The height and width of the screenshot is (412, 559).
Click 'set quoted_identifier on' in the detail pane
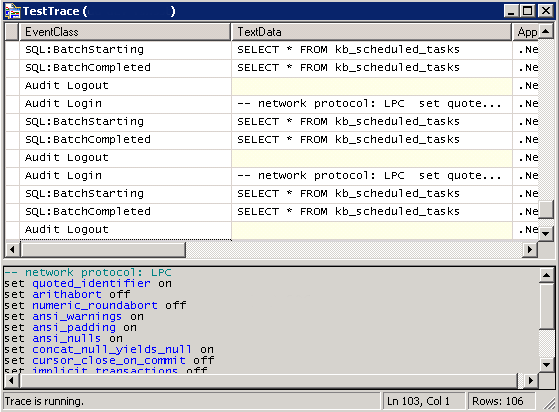[88, 284]
